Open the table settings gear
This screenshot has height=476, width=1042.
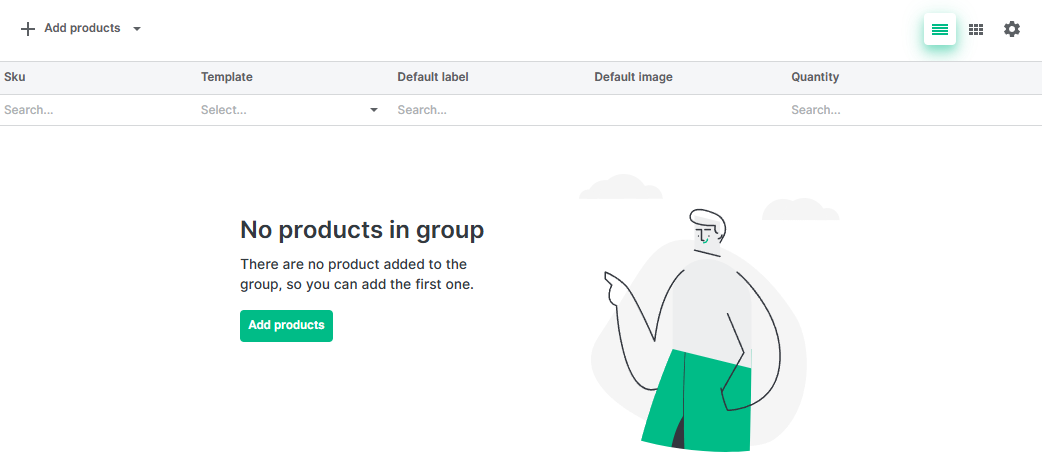point(1012,30)
